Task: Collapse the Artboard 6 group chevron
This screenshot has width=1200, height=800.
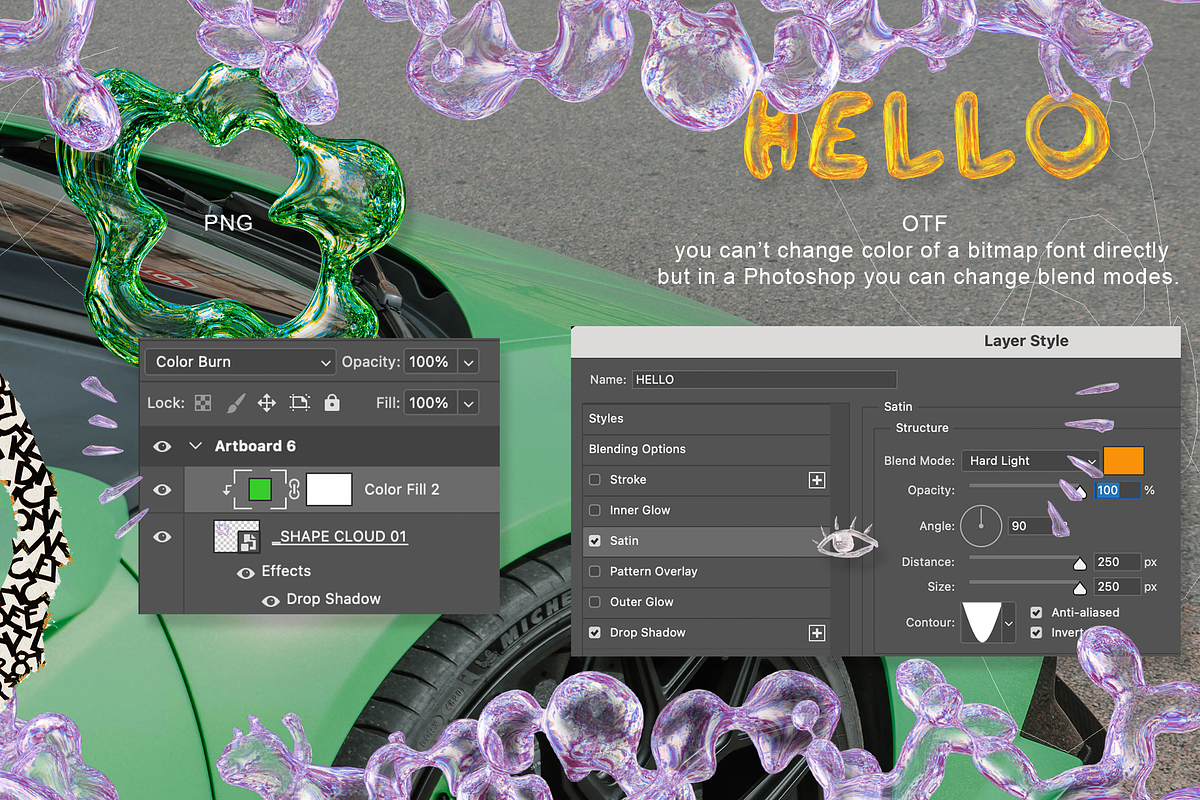Action: pyautogui.click(x=196, y=446)
